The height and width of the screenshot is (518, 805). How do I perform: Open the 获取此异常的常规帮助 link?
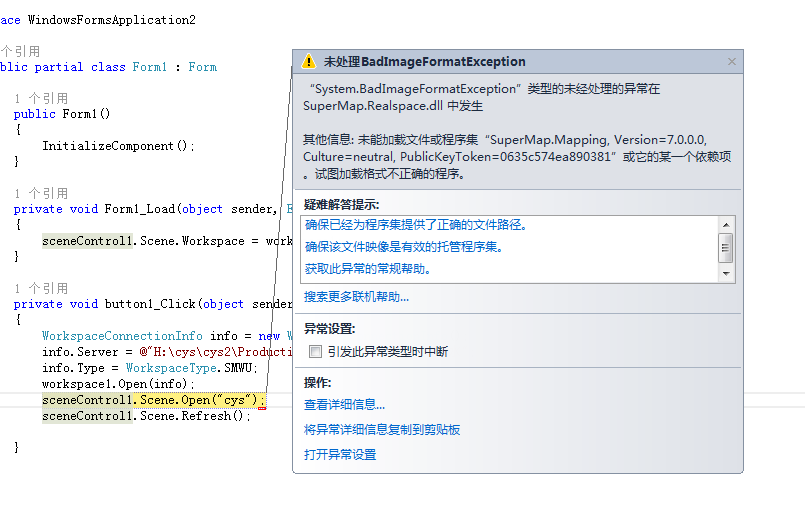coord(368,269)
